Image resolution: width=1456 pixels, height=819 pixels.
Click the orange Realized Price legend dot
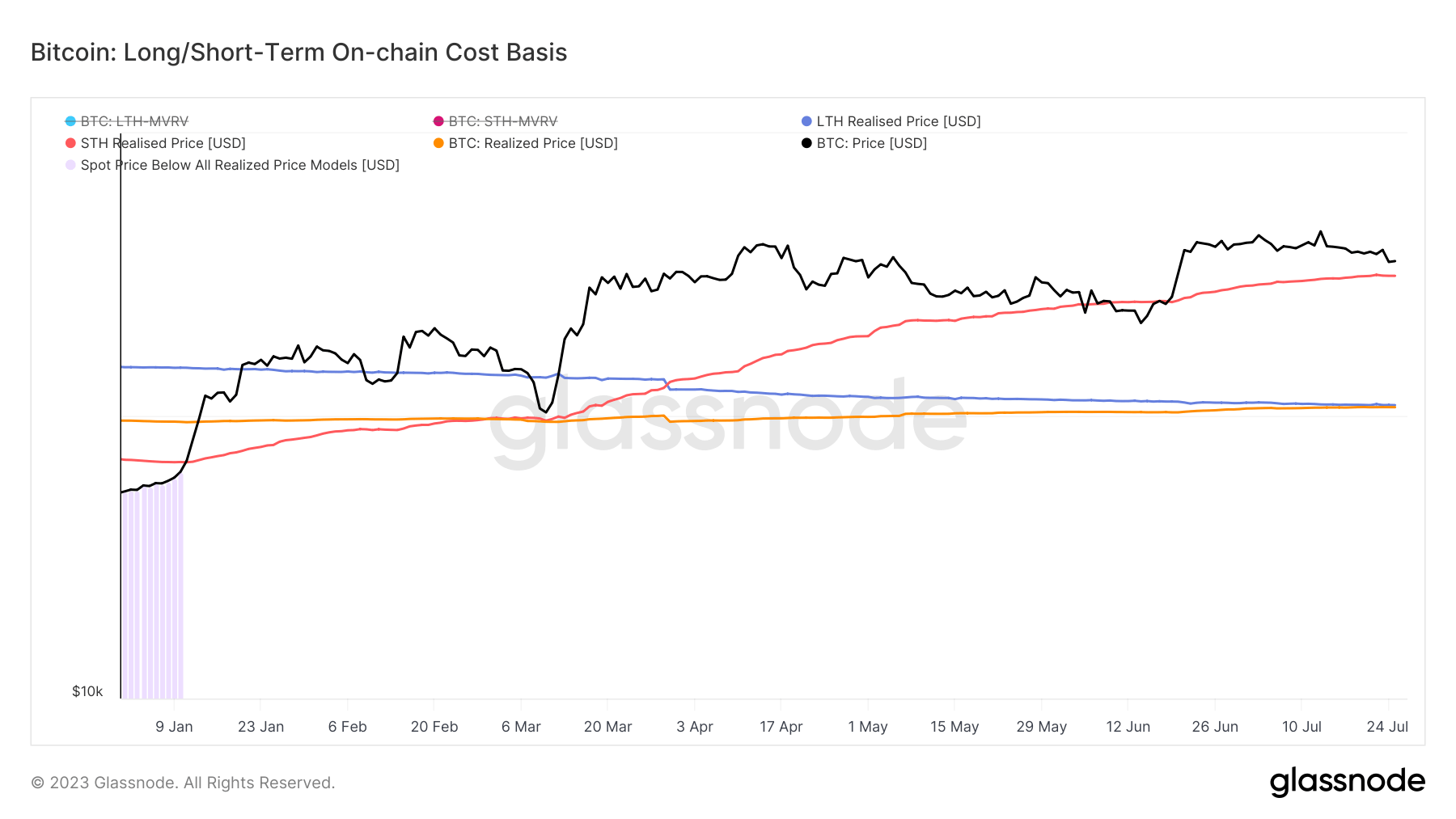pos(438,143)
